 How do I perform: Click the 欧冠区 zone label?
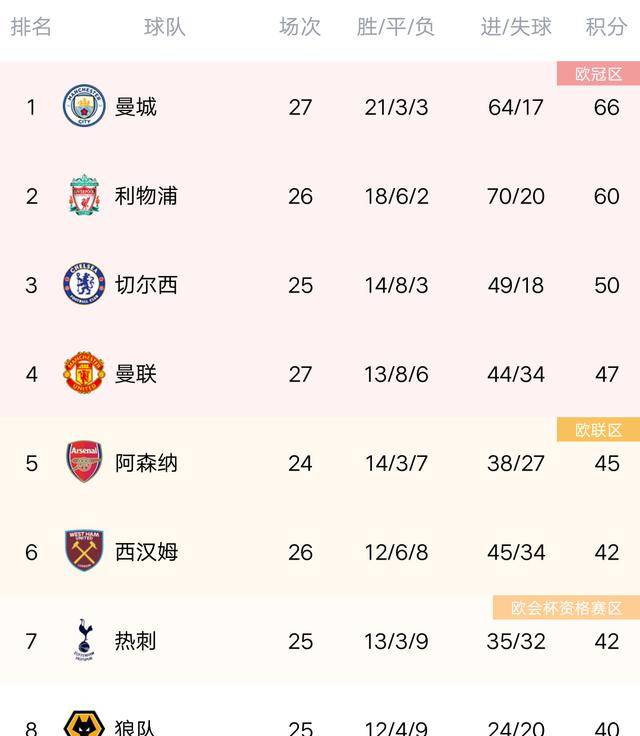[598, 74]
